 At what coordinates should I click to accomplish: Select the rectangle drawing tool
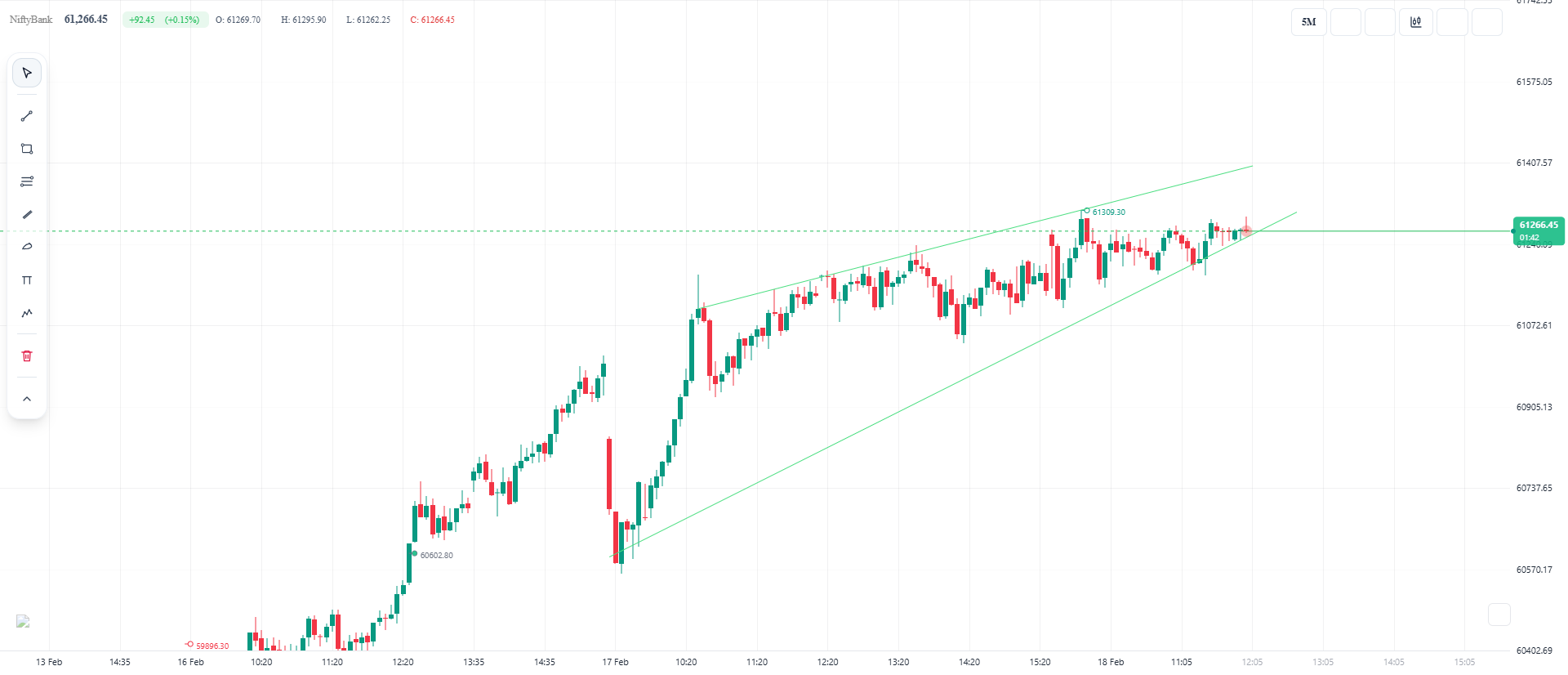coord(27,149)
